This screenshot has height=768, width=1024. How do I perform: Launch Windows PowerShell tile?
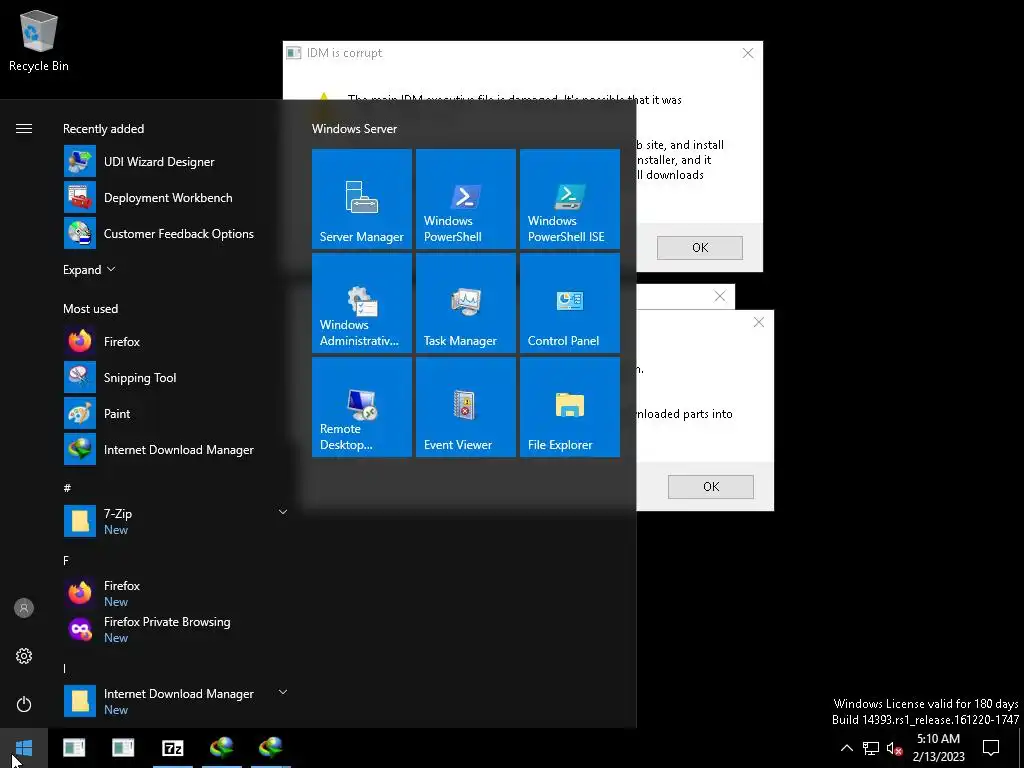(x=466, y=199)
